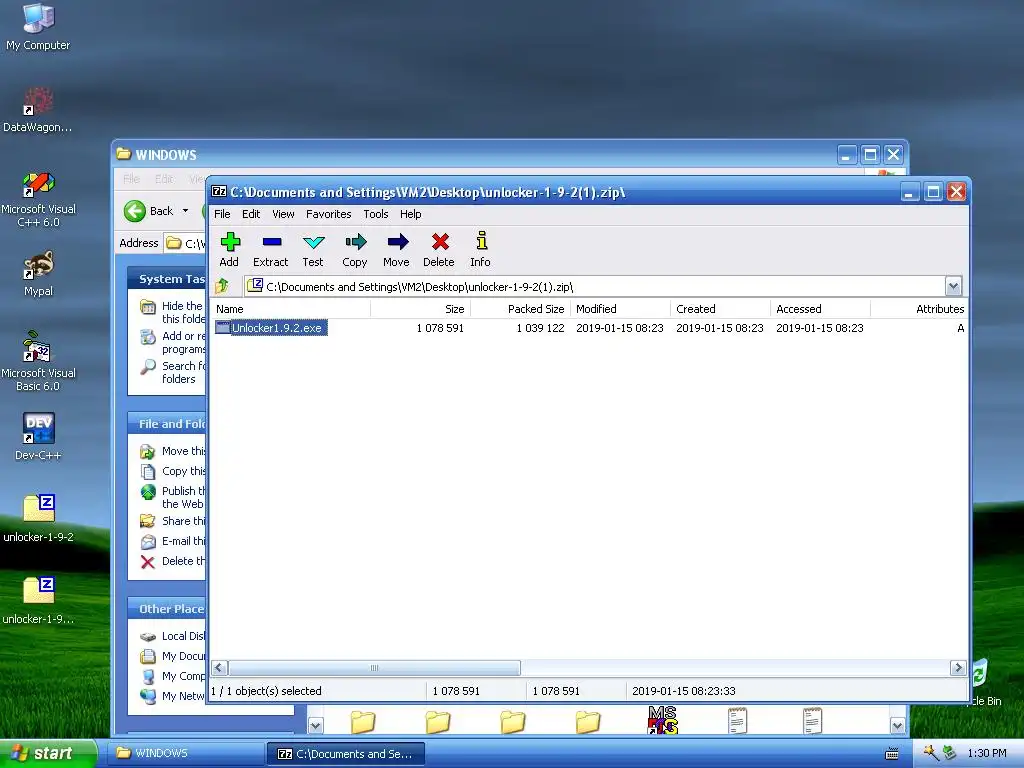Click the Back button in WINDOWS explorer
Image resolution: width=1024 pixels, height=768 pixels.
click(x=150, y=211)
